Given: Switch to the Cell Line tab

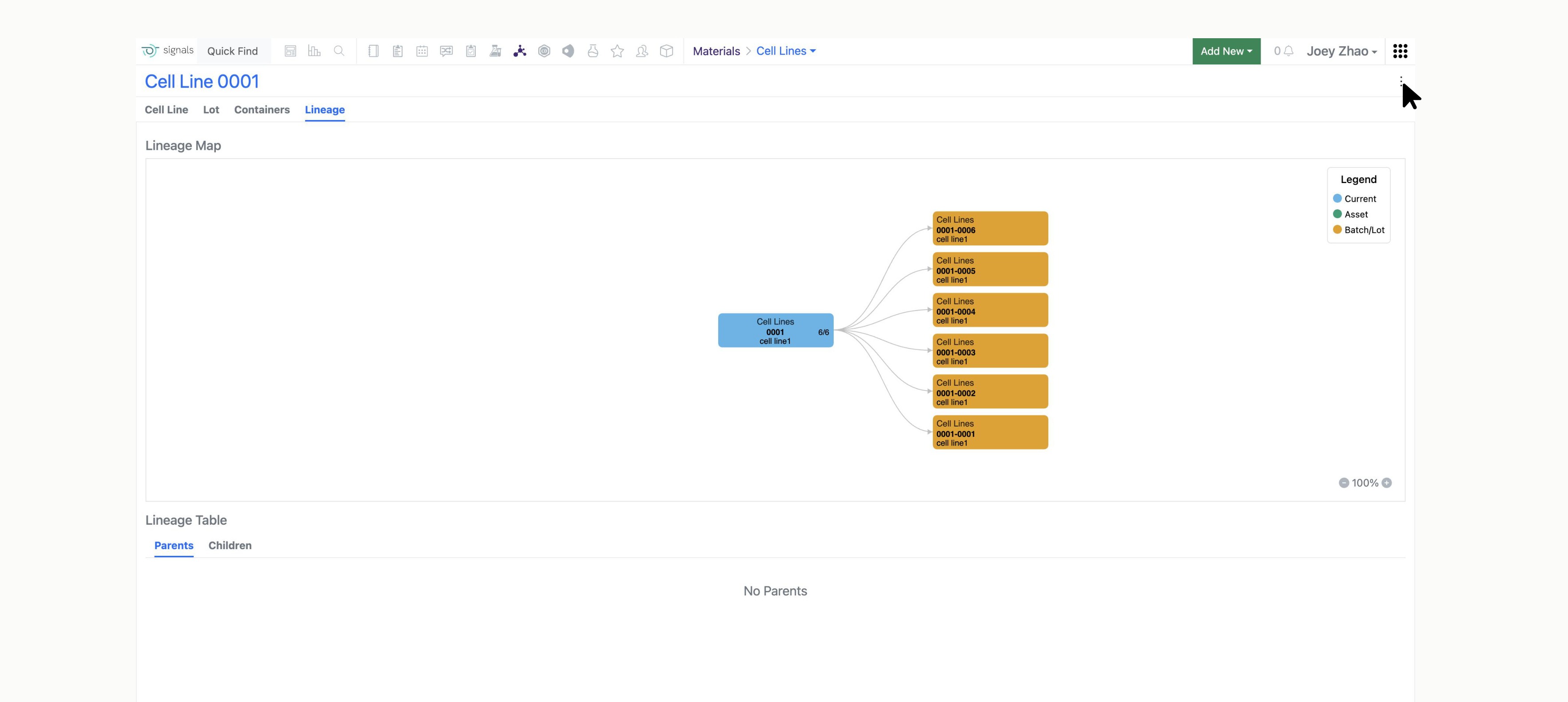Looking at the screenshot, I should coord(166,110).
